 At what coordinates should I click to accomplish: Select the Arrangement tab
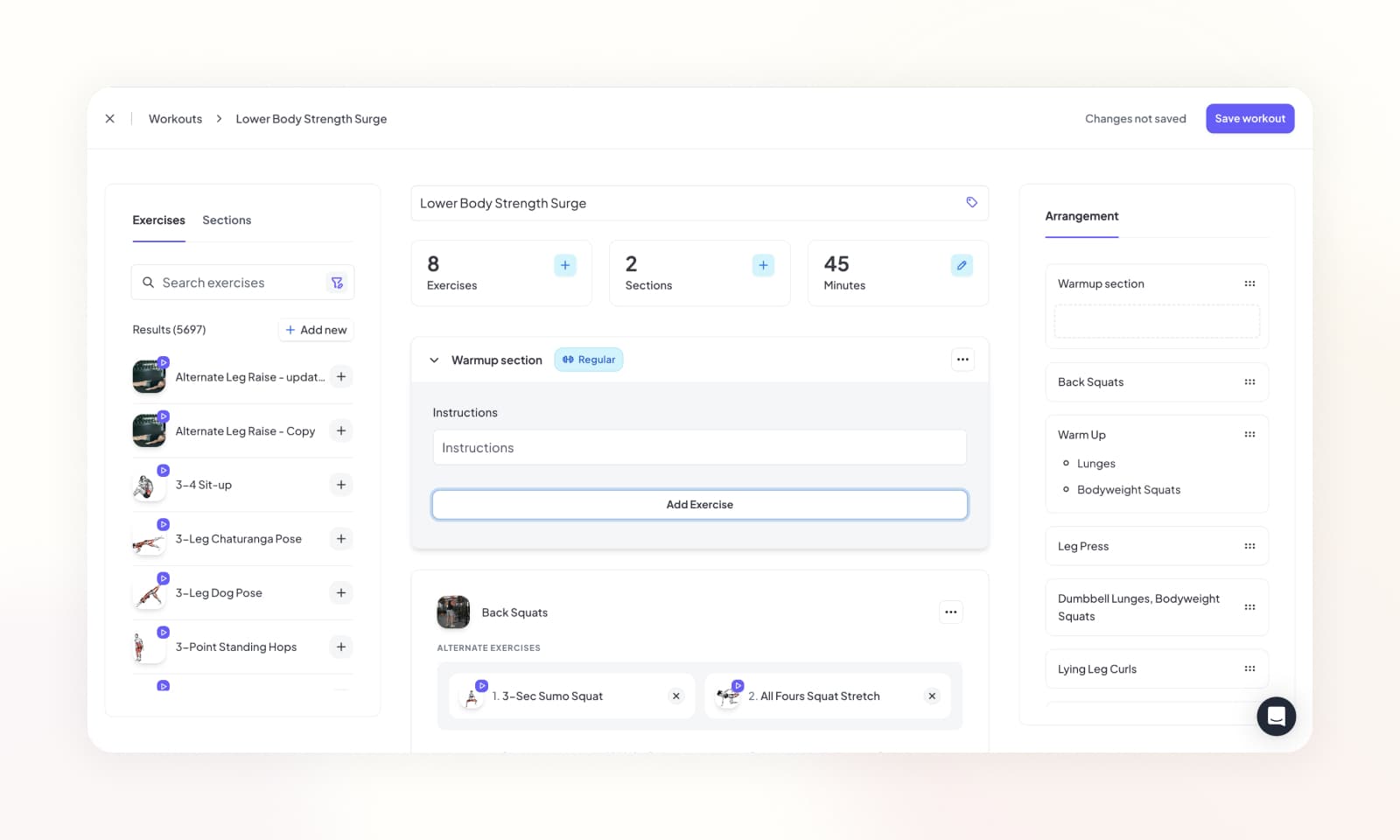[1081, 216]
